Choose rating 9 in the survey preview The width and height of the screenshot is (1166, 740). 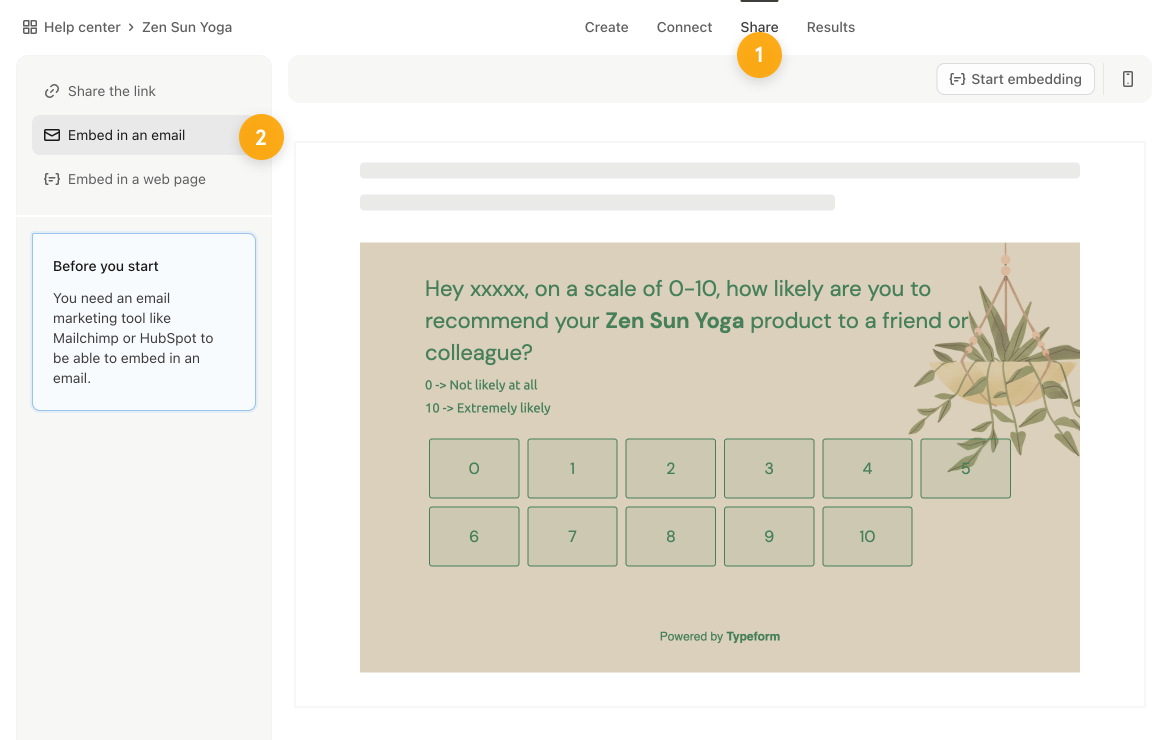pos(769,537)
